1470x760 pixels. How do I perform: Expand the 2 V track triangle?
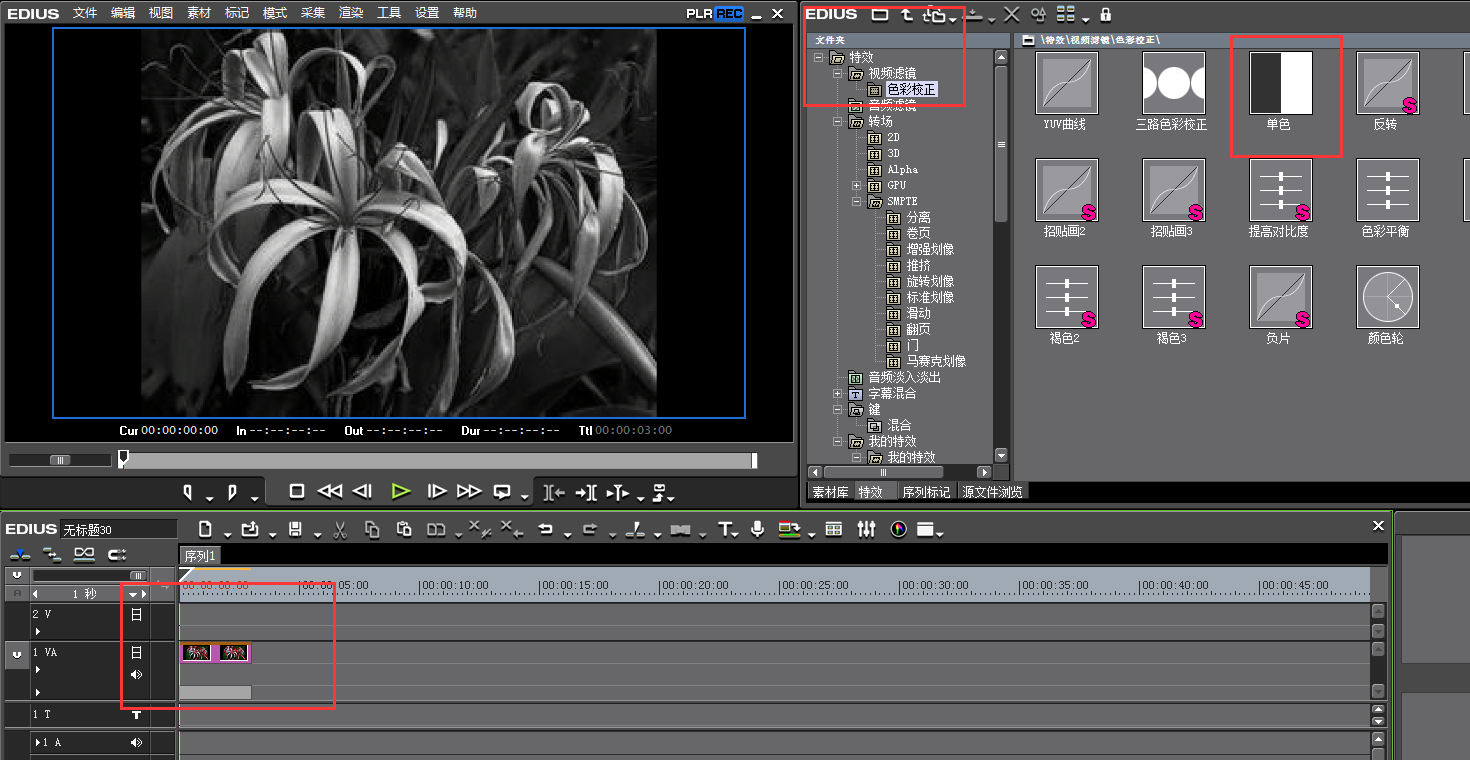pyautogui.click(x=38, y=631)
